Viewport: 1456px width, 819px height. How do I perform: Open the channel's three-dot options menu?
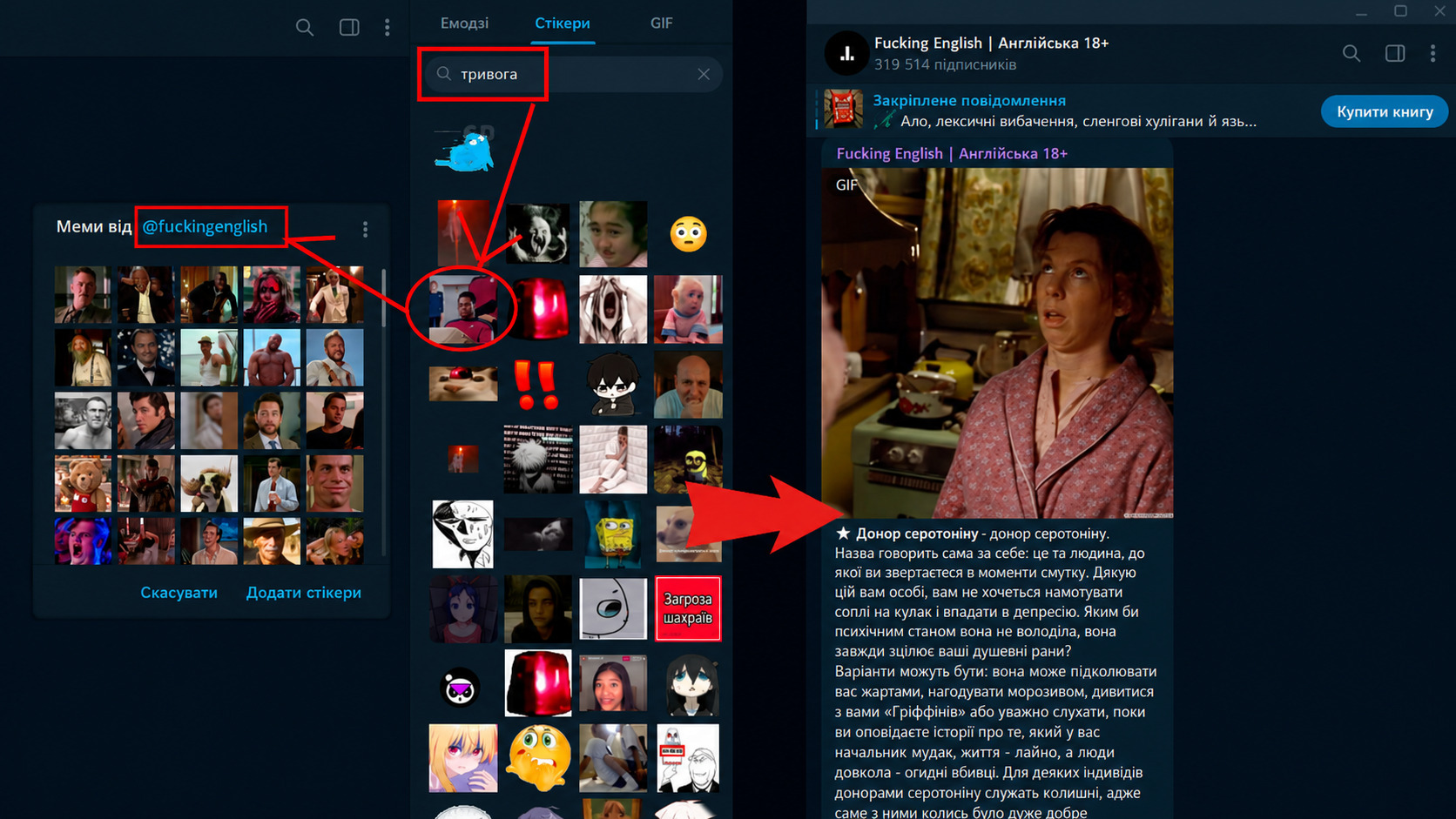click(1432, 54)
